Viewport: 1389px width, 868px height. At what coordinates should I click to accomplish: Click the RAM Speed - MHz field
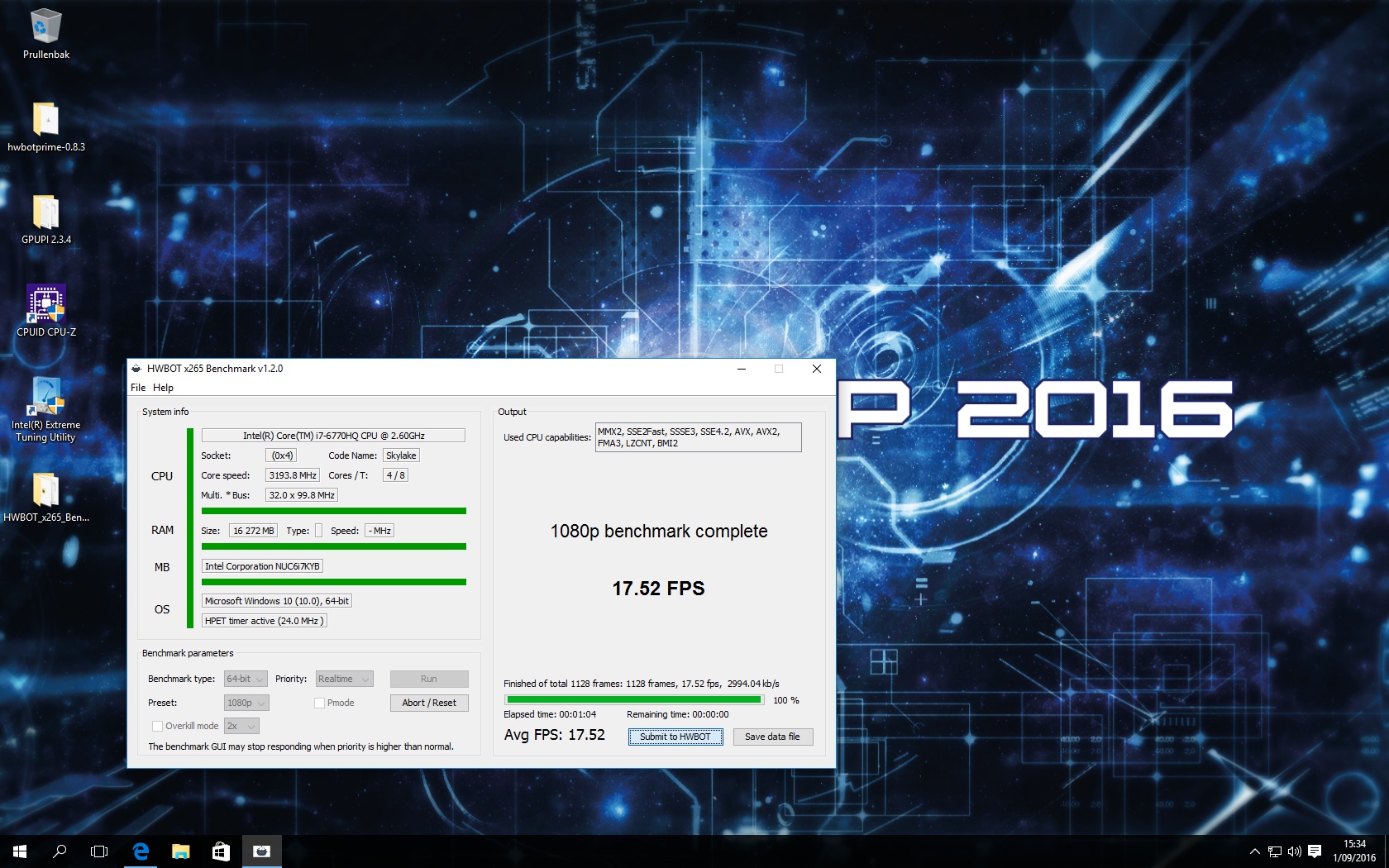point(379,531)
